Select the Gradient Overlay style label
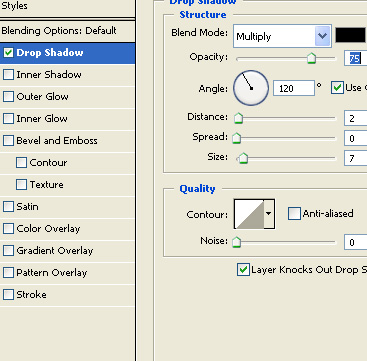This screenshot has height=361, width=367. point(55,251)
